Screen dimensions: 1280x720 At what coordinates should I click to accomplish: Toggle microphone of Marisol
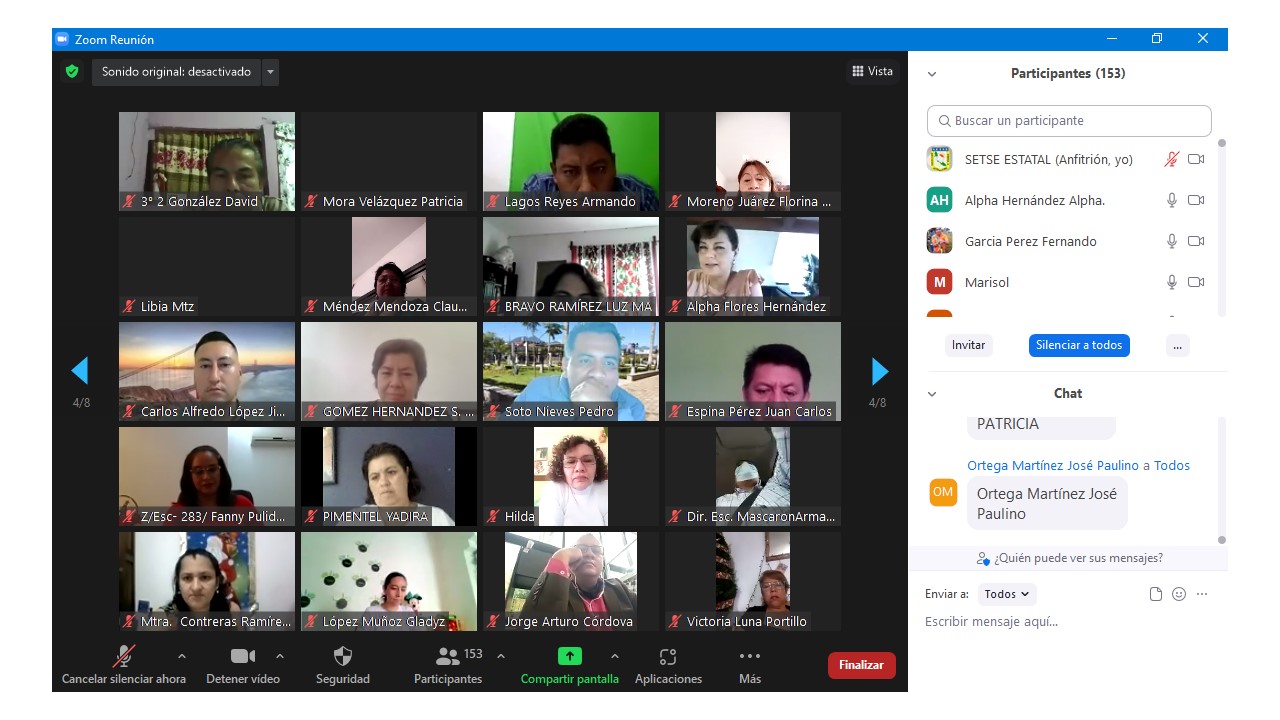point(1172,282)
